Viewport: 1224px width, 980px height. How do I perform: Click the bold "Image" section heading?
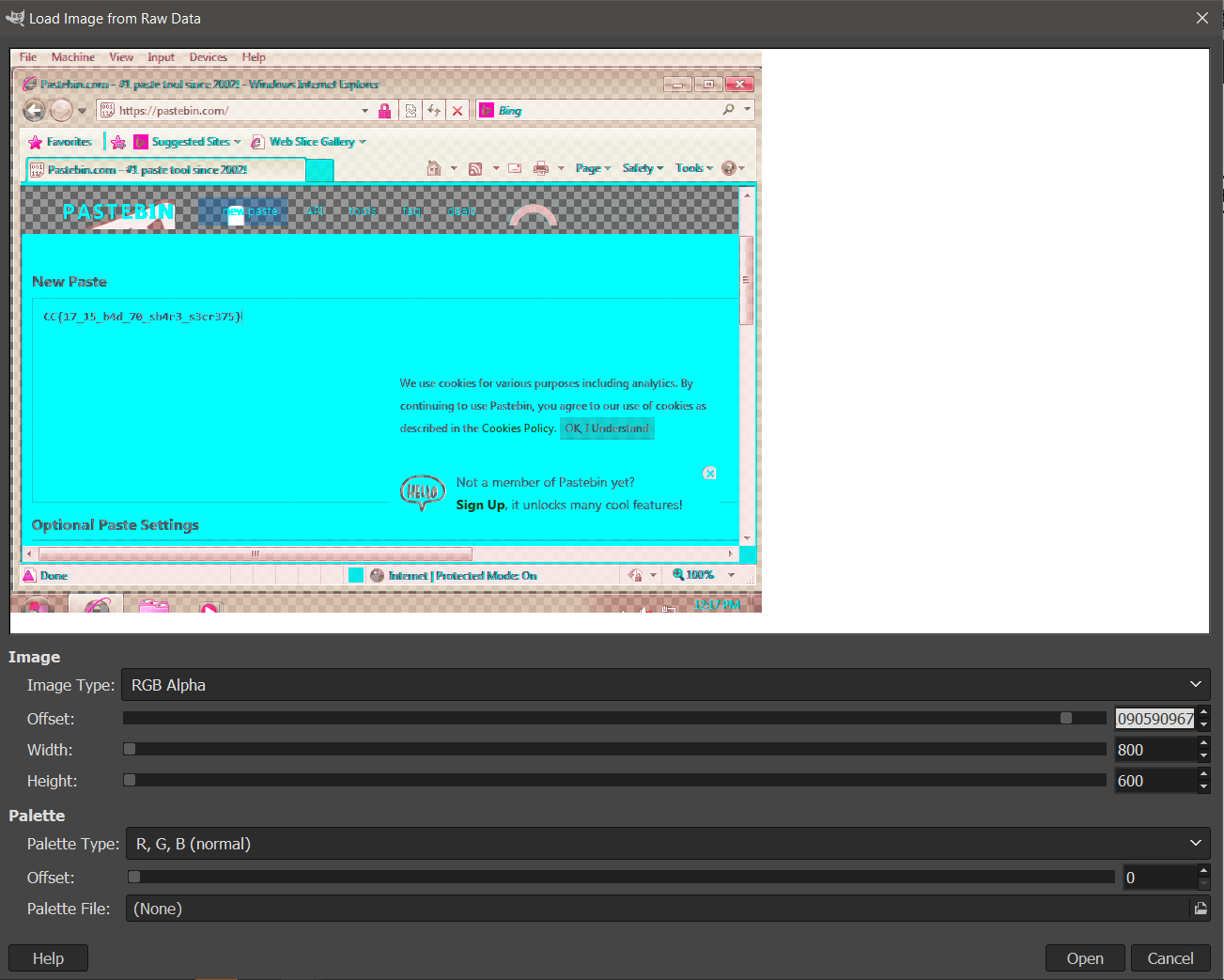(x=34, y=657)
